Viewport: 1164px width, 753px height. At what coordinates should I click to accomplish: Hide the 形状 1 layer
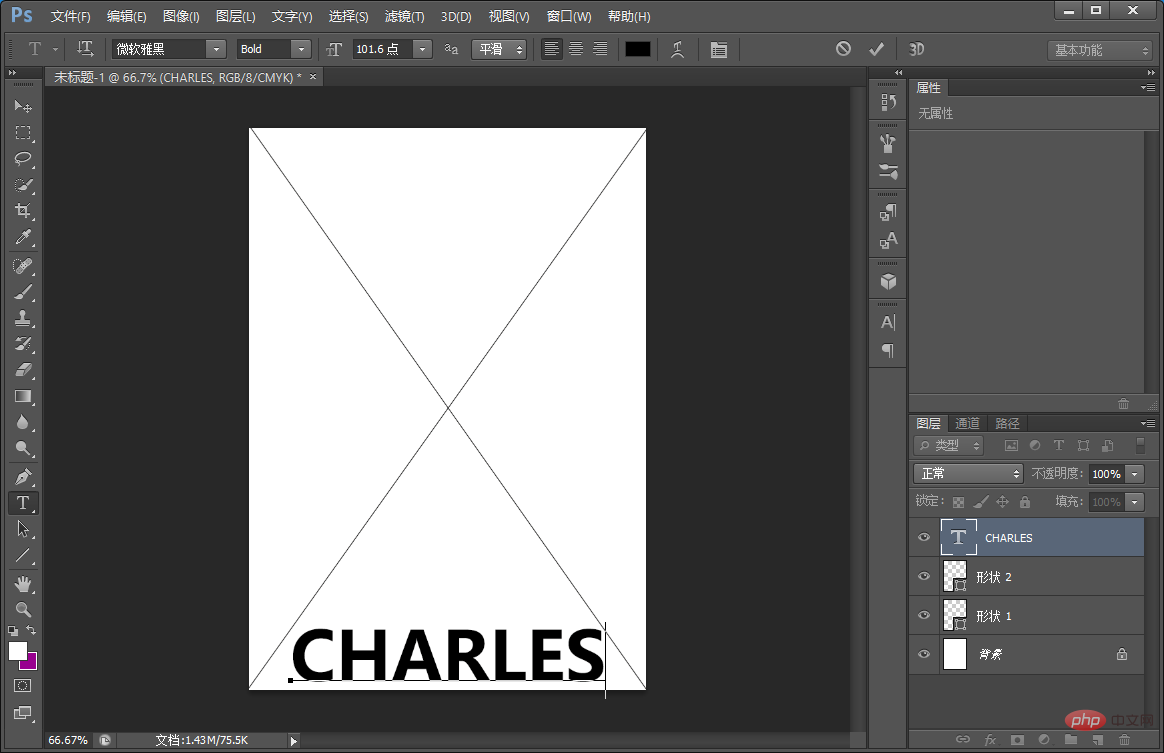tap(924, 615)
